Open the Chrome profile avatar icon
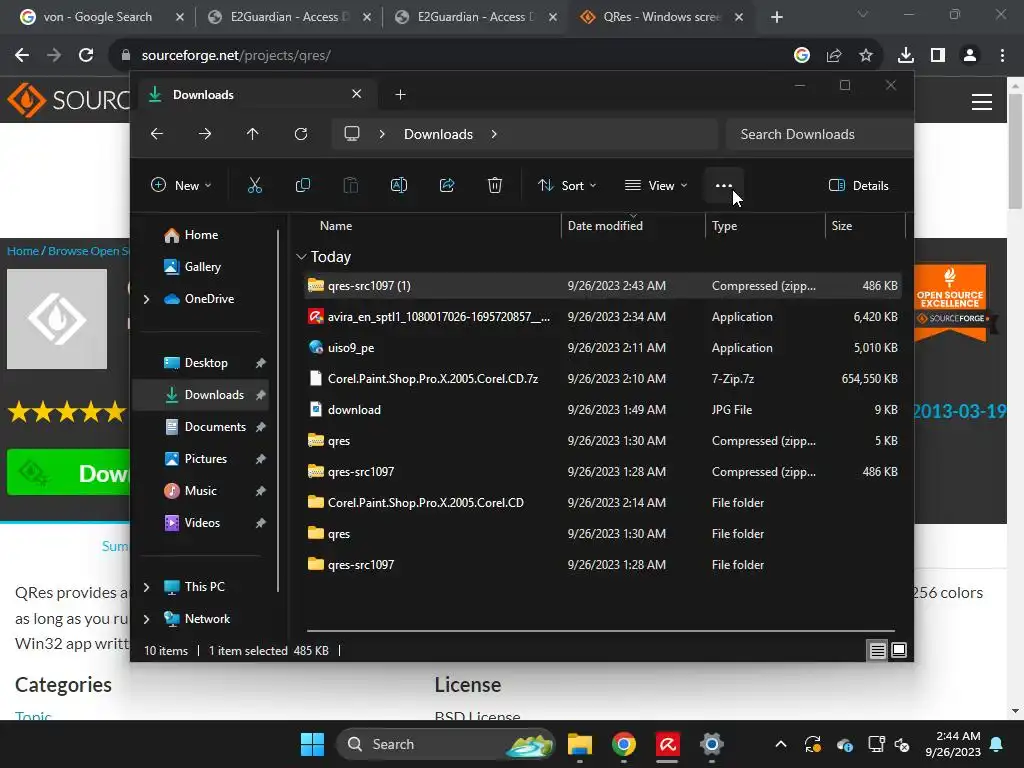1024x768 pixels. 970,56
